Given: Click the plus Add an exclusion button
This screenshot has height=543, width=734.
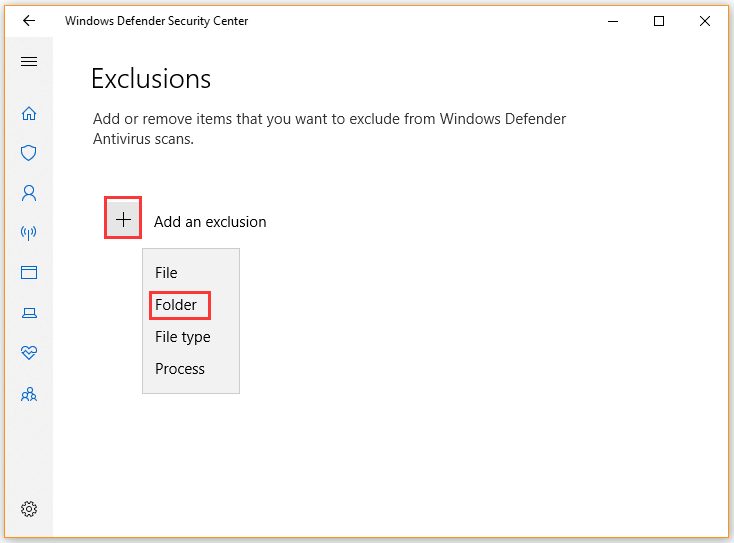Looking at the screenshot, I should [x=123, y=218].
